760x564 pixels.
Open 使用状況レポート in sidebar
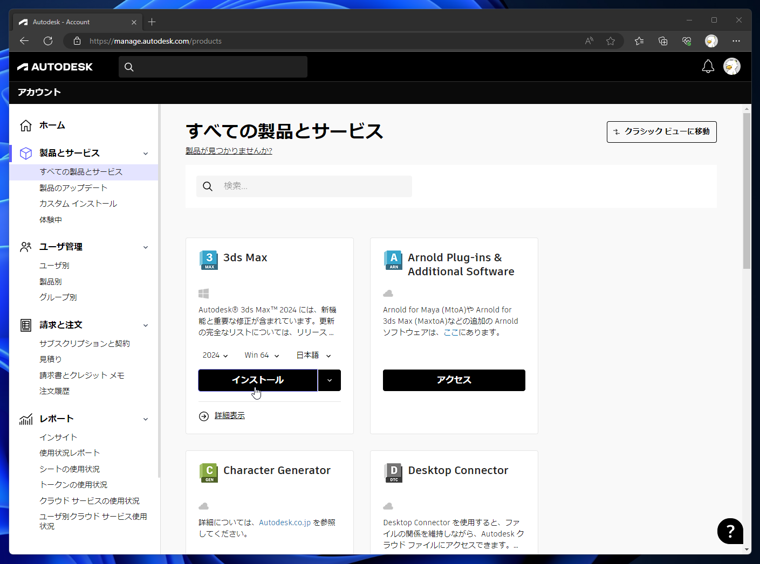69,453
